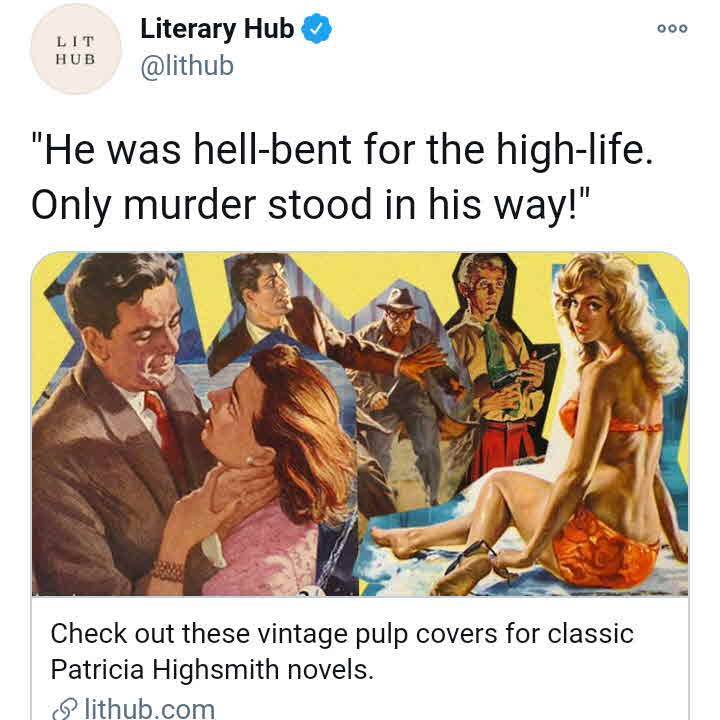Open the @lithub handle
The height and width of the screenshot is (720, 720).
coord(187,66)
